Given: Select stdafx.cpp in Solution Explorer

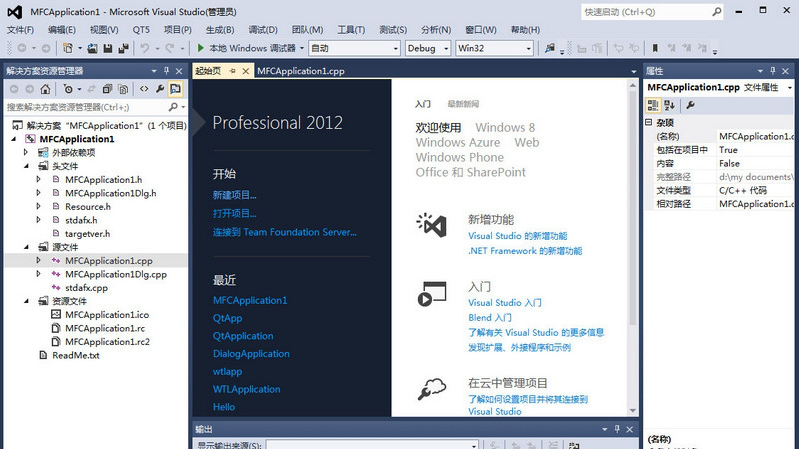Looking at the screenshot, I should (x=86, y=288).
